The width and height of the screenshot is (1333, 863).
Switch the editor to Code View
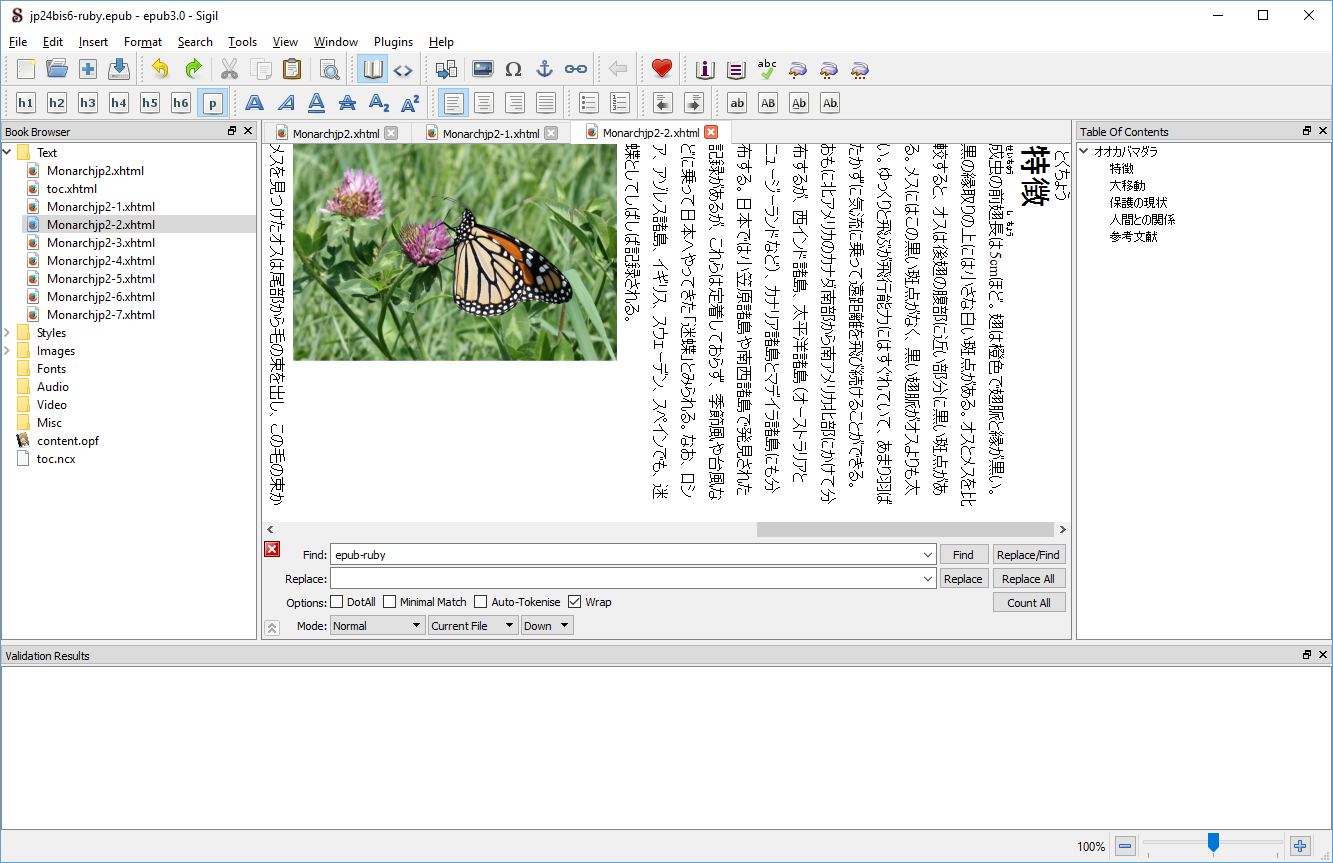coord(403,69)
